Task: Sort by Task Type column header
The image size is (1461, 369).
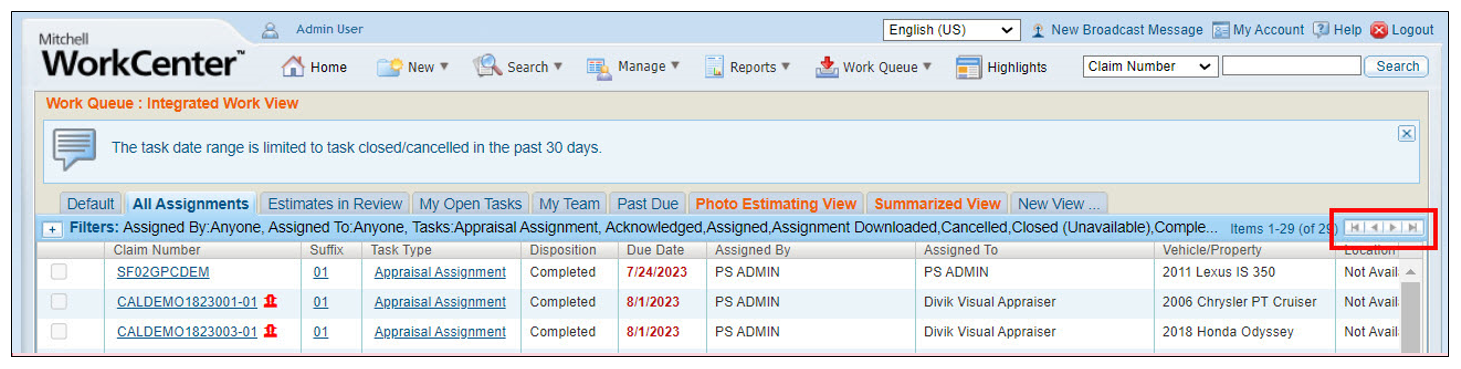Action: tap(401, 250)
